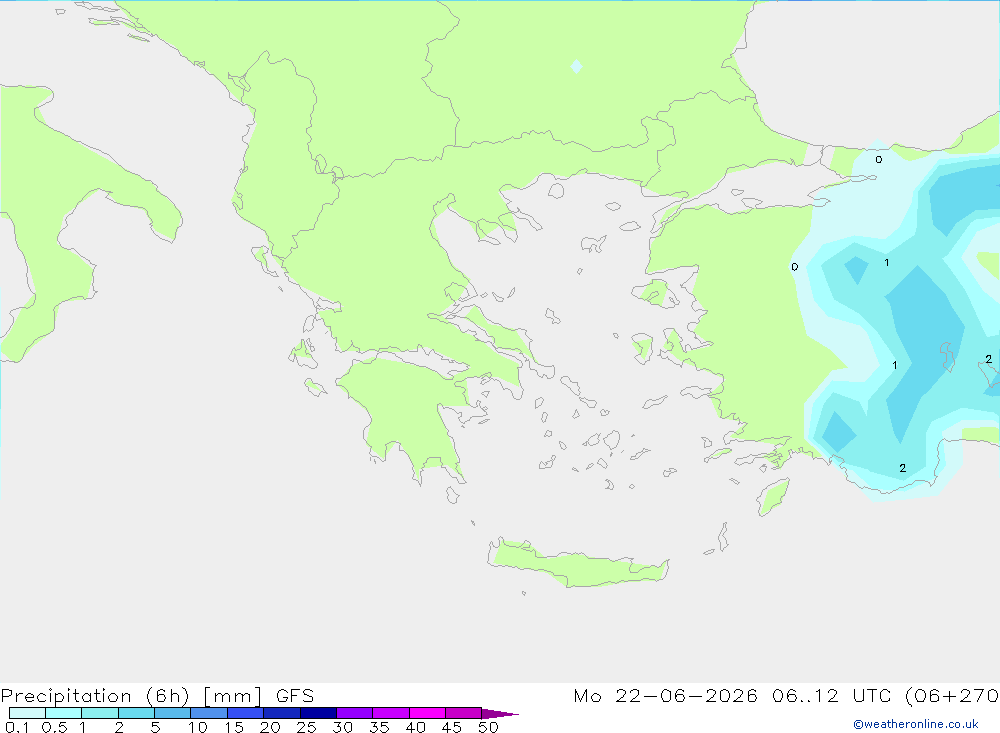Click the legend tick label '10'

click(x=198, y=727)
